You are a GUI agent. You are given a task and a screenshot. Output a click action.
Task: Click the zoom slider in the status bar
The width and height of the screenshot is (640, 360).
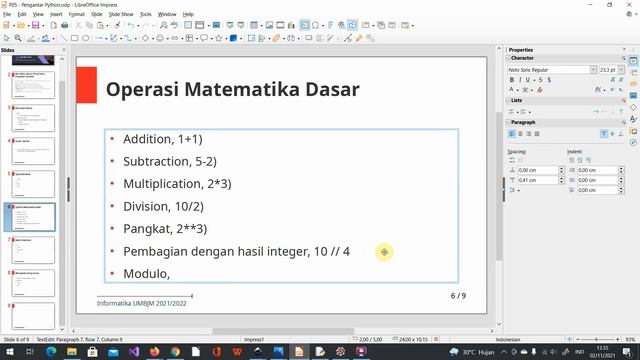pos(596,339)
